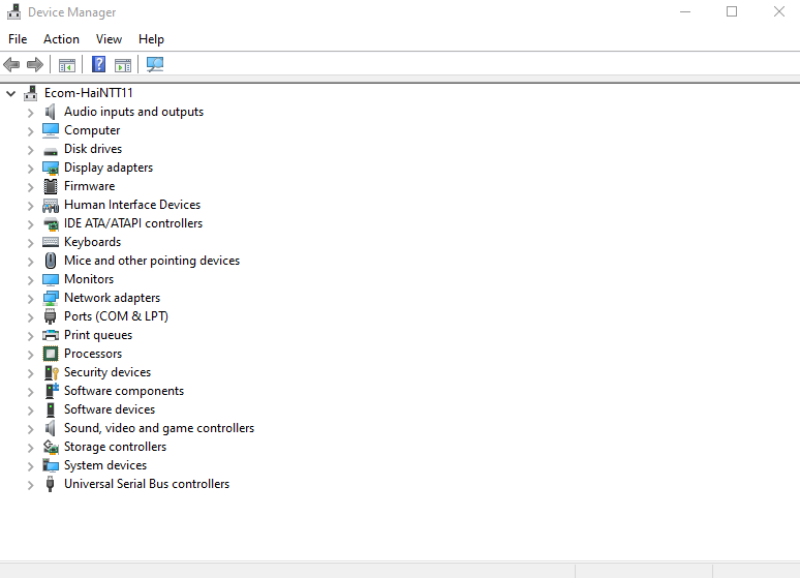Click the Ecom-HaiNTT11 computer root icon
800x578 pixels.
tap(31, 93)
